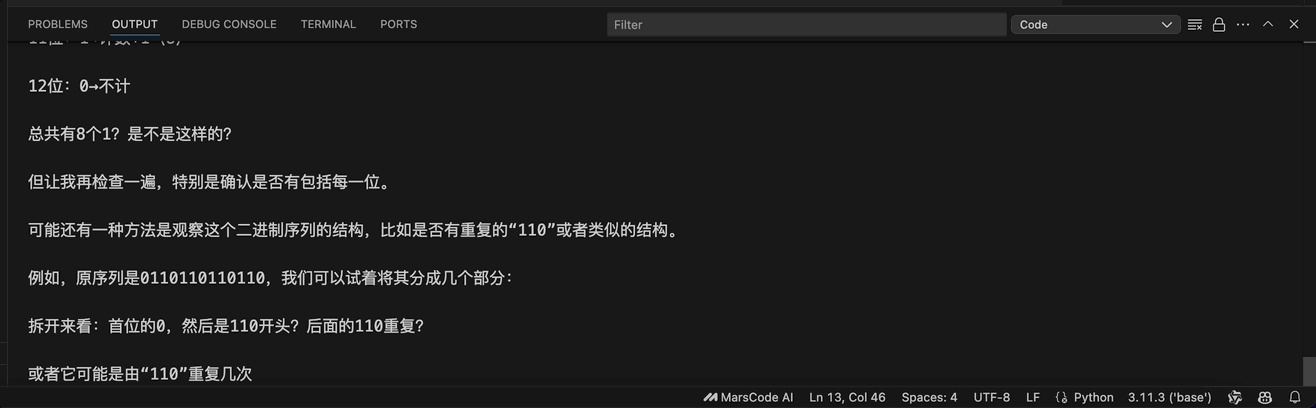Open the notifications bell in status bar

1295,397
